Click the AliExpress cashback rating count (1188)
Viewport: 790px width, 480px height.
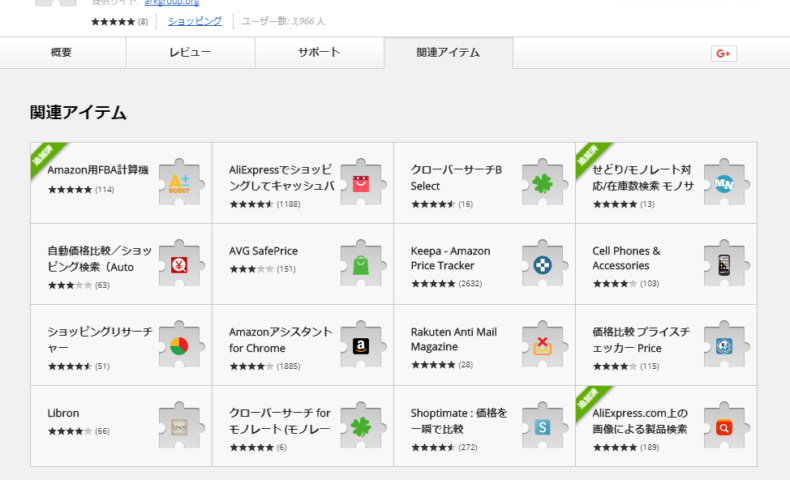(x=288, y=204)
